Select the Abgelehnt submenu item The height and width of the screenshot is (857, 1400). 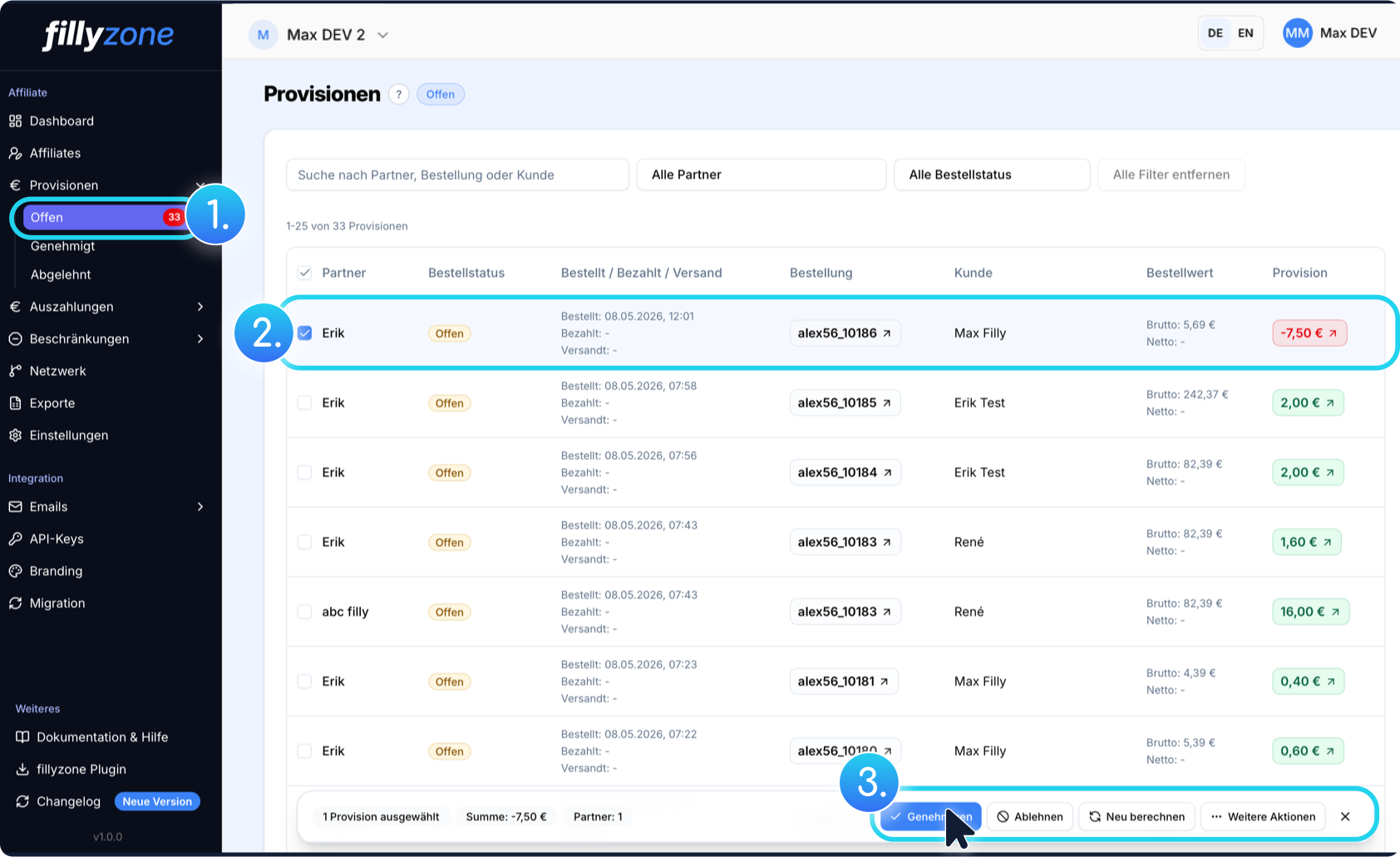click(x=61, y=274)
